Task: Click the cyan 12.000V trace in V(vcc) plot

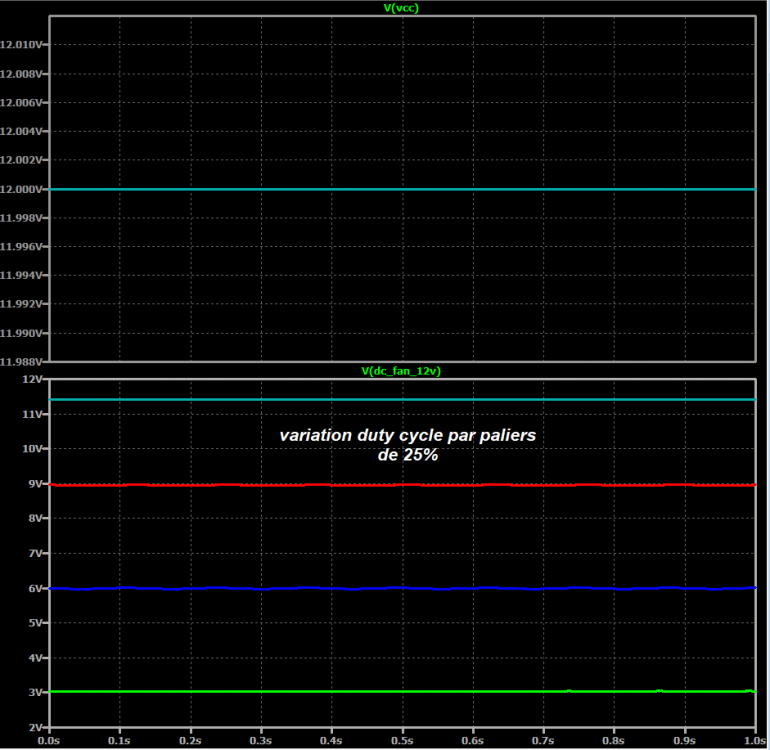Action: click(x=402, y=189)
